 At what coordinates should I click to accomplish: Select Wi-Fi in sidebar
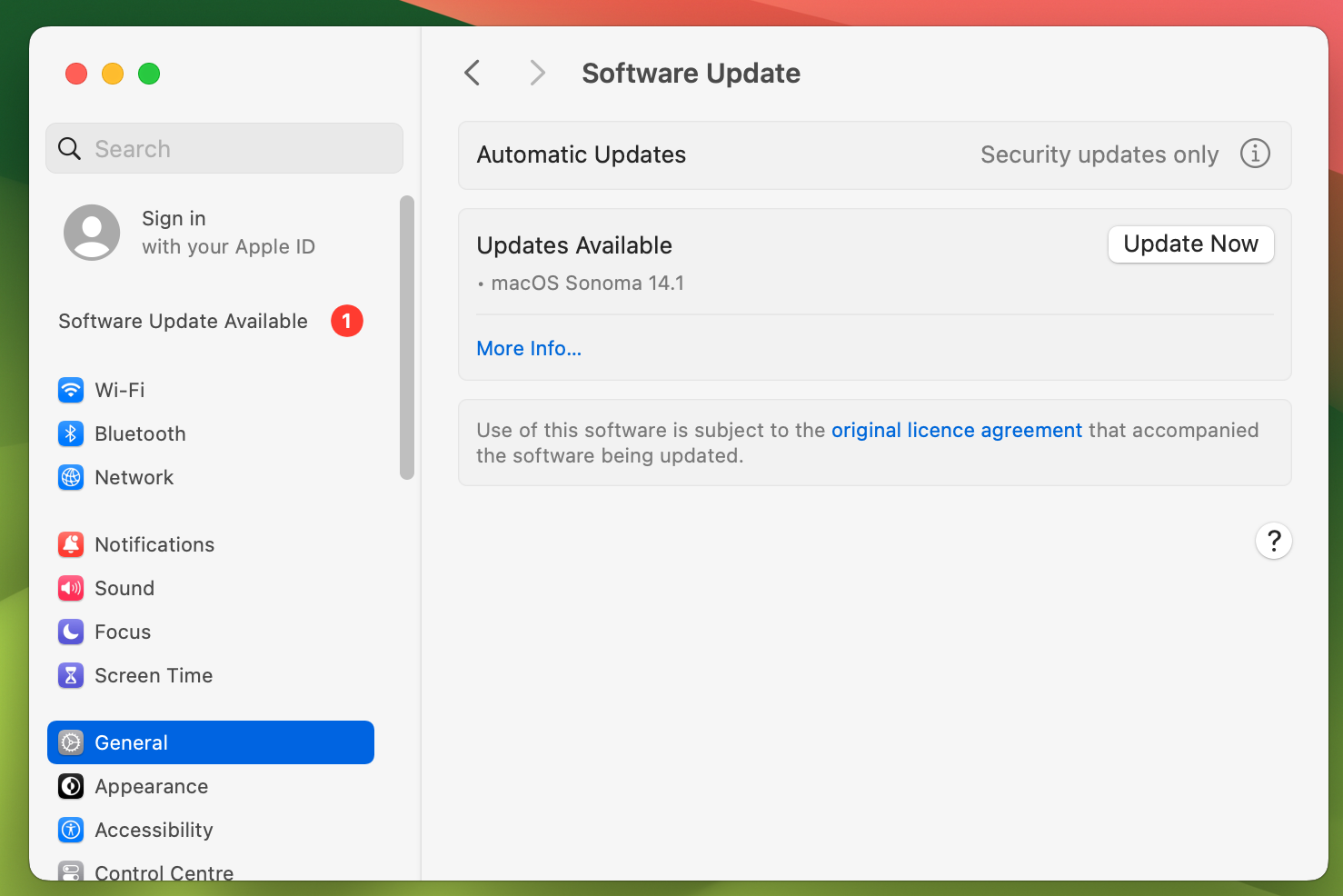click(x=211, y=390)
